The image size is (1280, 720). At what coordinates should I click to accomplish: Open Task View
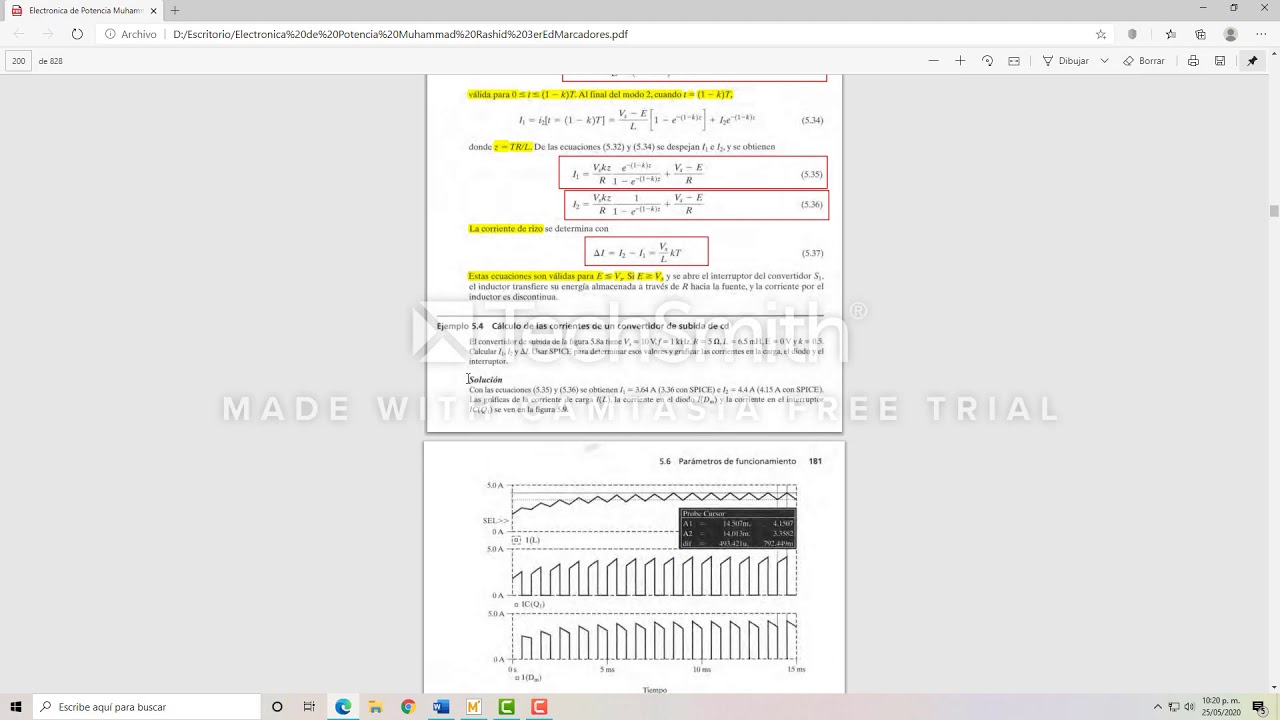[309, 707]
